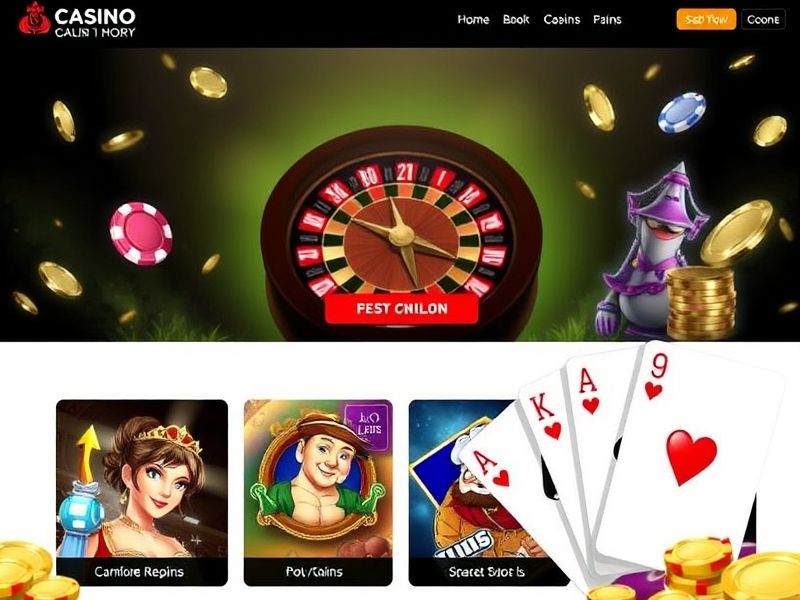Select the Caains navigation link
This screenshot has width=800, height=600.
tap(561, 19)
